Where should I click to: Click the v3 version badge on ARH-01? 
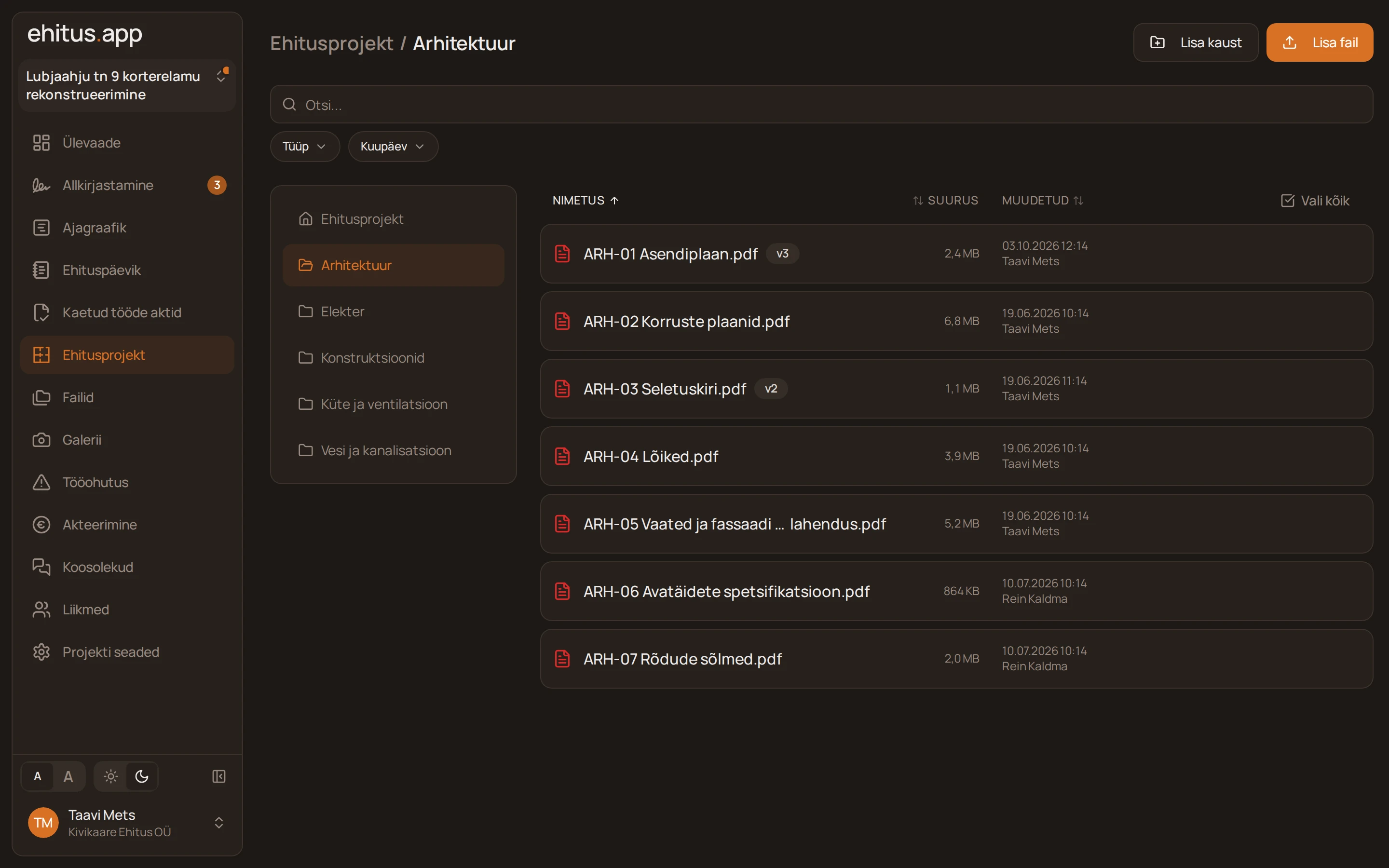click(782, 254)
